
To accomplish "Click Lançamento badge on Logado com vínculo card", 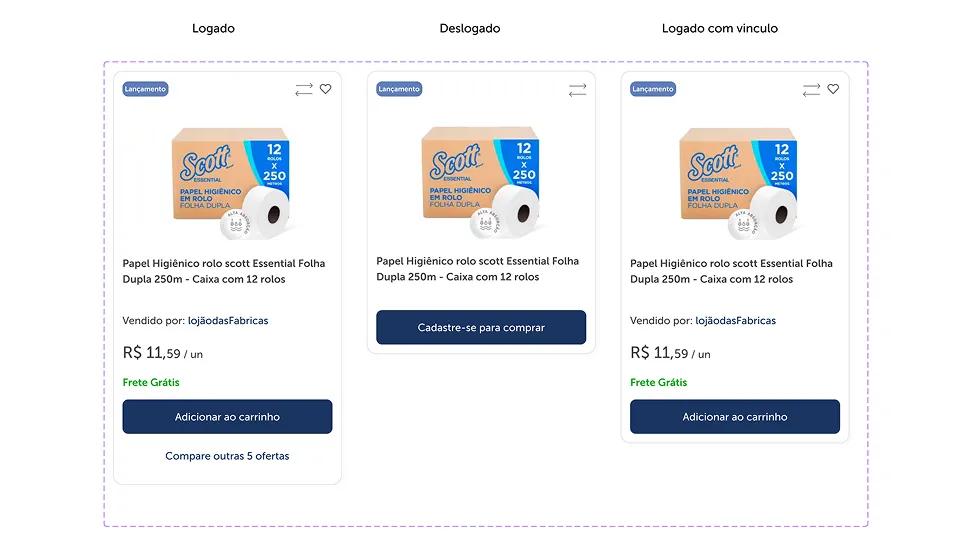I will point(653,89).
